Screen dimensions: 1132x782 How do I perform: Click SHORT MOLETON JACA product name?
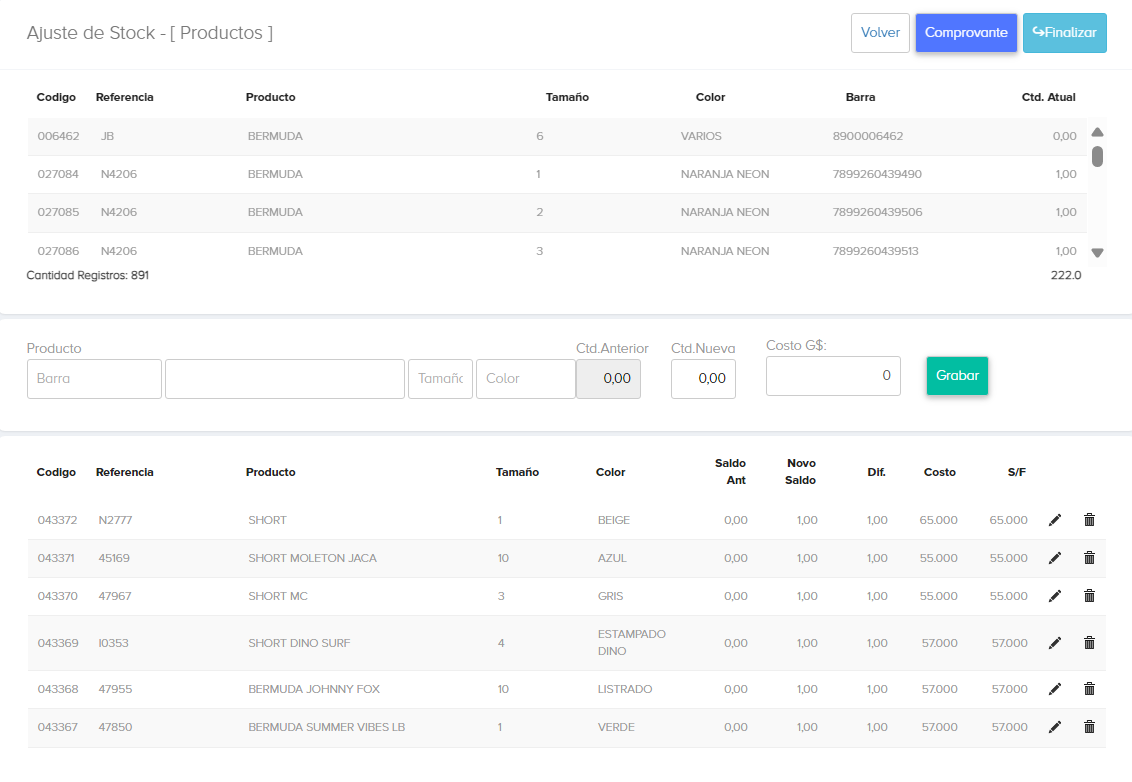coord(313,558)
